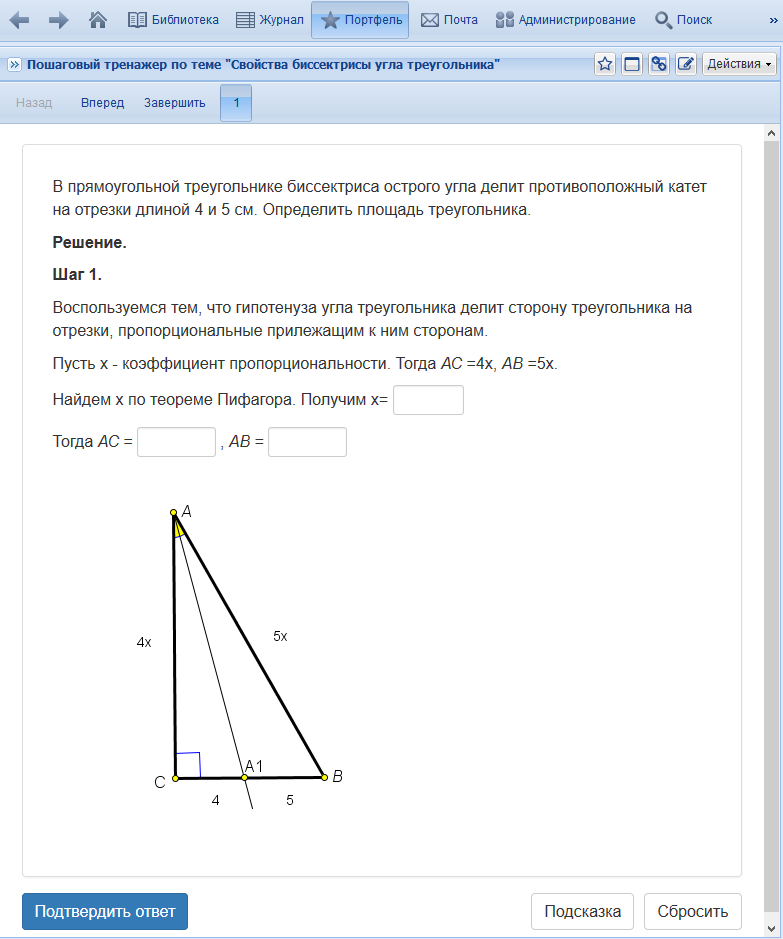Click the forward arrow navigation icon
The height and width of the screenshot is (939, 783).
pos(58,20)
